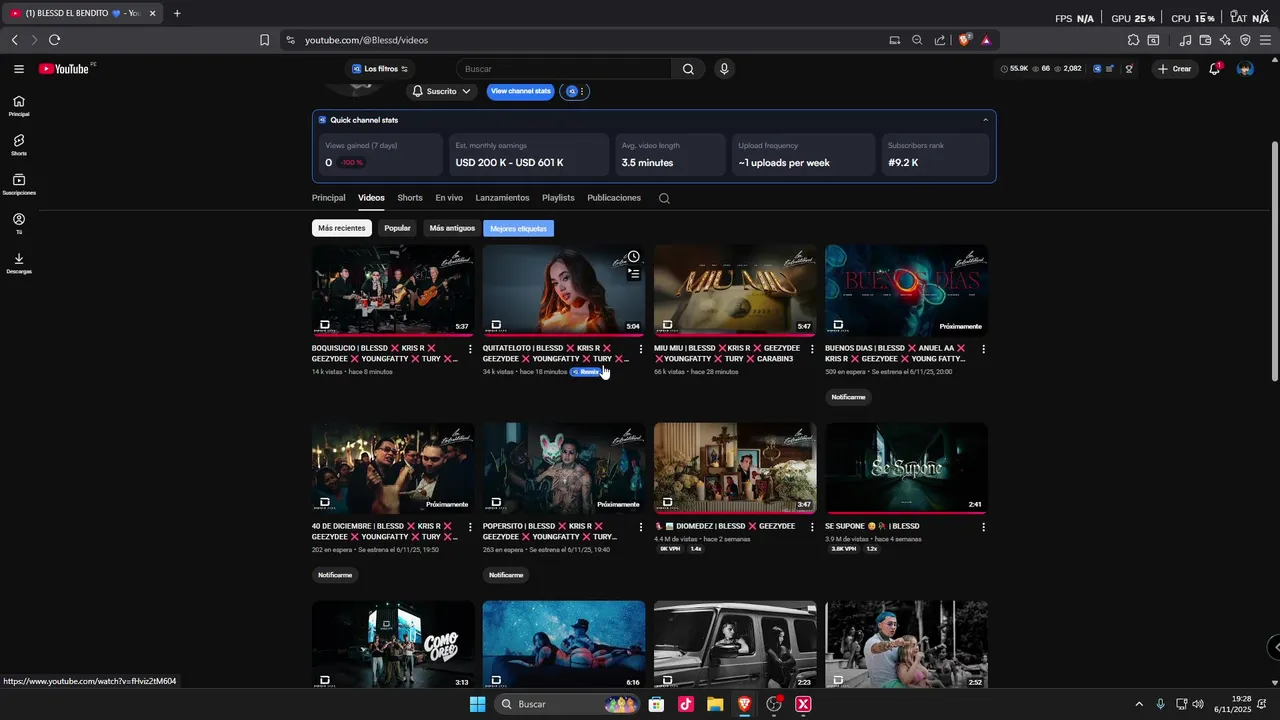The height and width of the screenshot is (720, 1280).
Task: Open the Brave Shields lion icon
Action: click(x=965, y=40)
